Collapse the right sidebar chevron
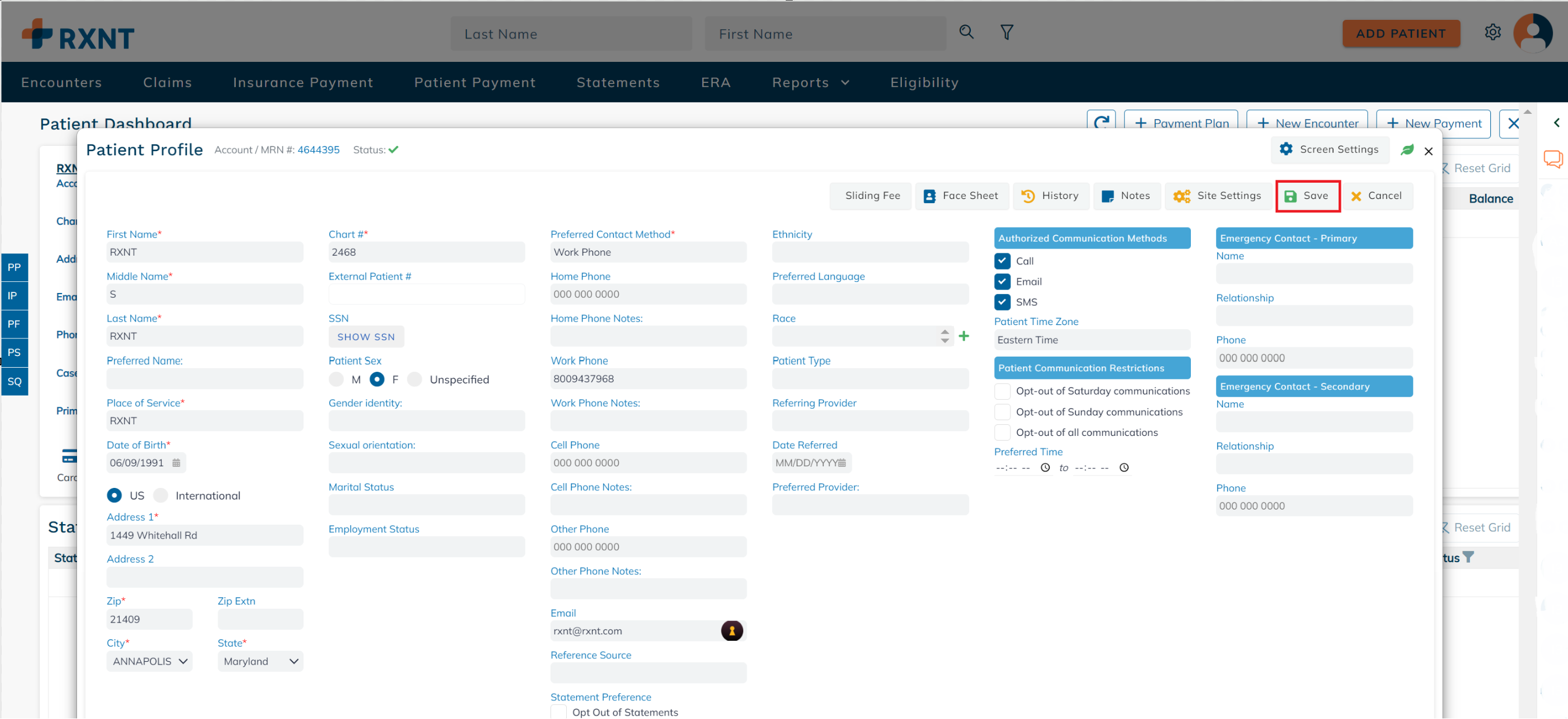 point(1556,123)
